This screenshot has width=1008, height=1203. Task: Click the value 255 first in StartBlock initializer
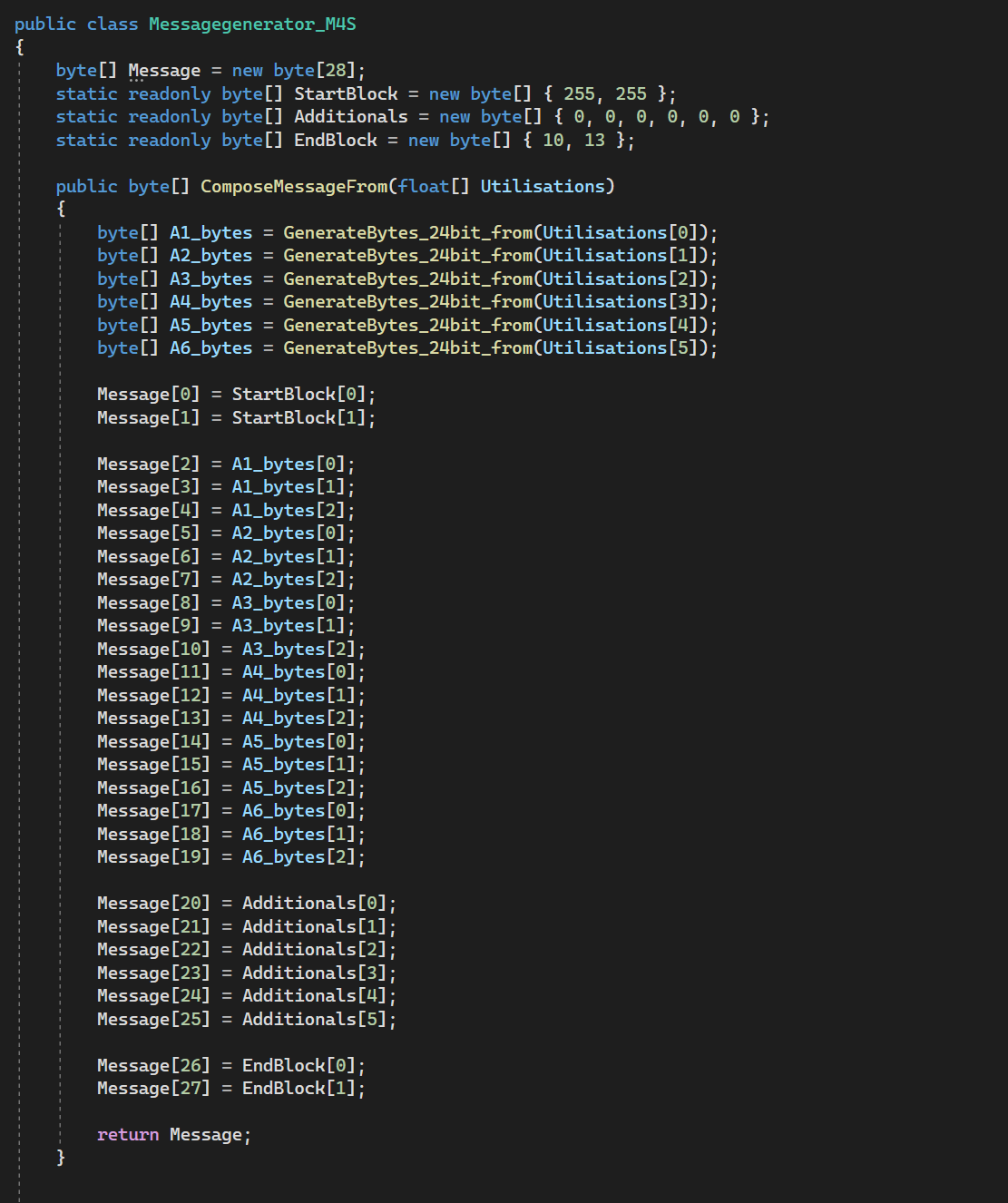(x=579, y=93)
